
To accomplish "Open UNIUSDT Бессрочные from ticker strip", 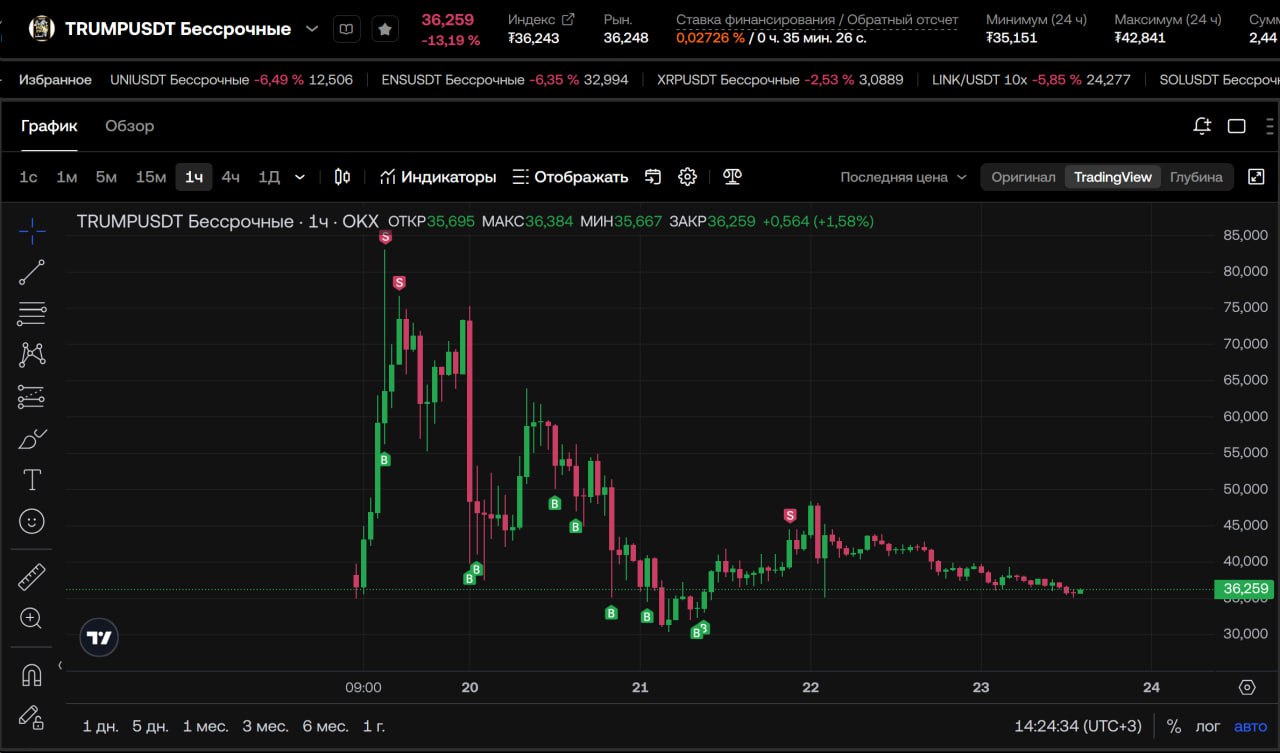I will pos(231,80).
